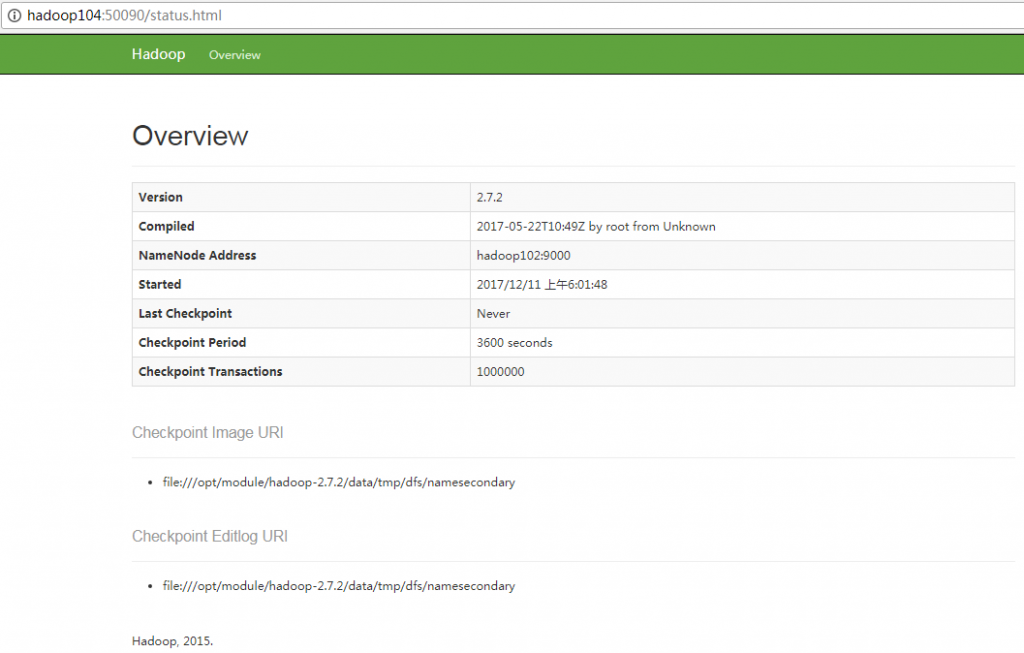1024x653 pixels.
Task: Select the compiled value 2017-05-22T10:49Z by root
Action: coord(596,227)
